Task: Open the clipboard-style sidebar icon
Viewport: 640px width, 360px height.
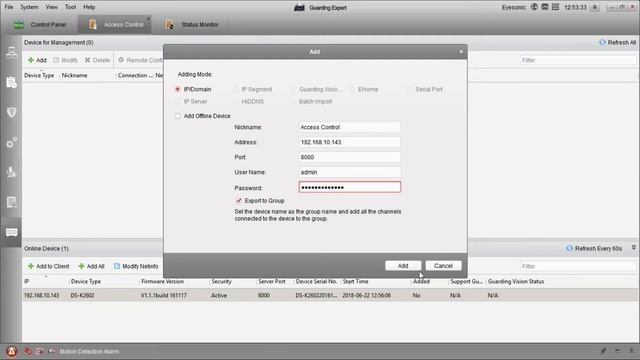Action: [x=11, y=82]
